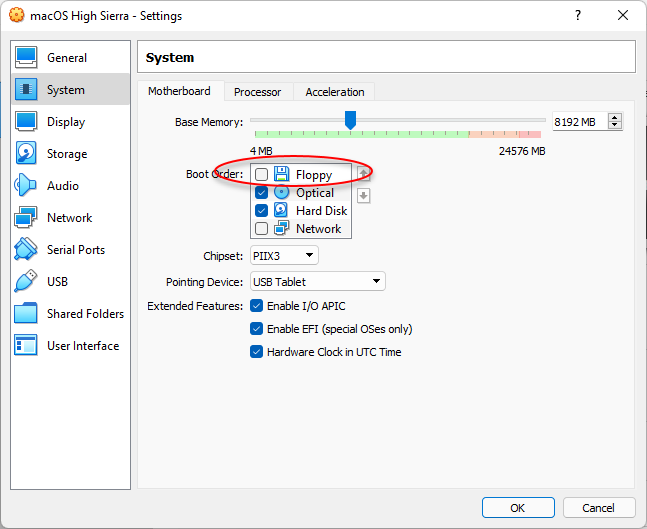The height and width of the screenshot is (529, 647).
Task: Click the 24576 MB maximum memory label
Action: 522,151
